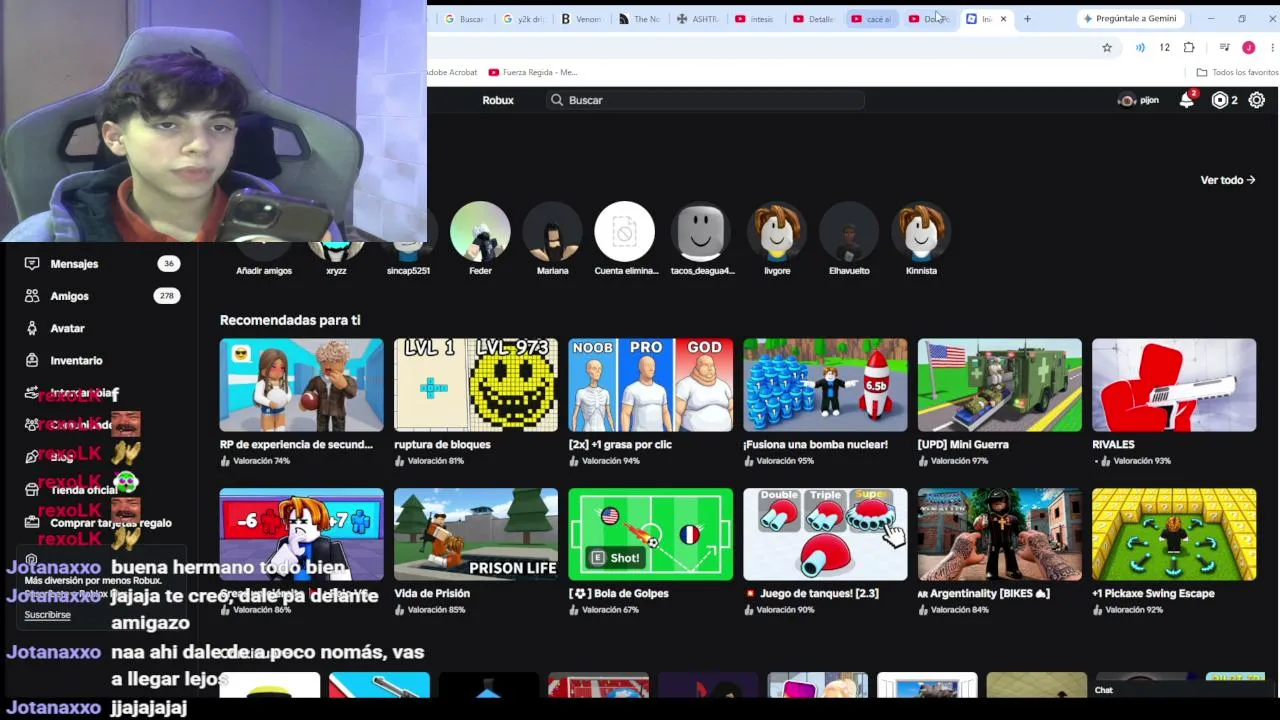Click the Amigos count badge 278
The image size is (1280, 720).
[x=167, y=296]
